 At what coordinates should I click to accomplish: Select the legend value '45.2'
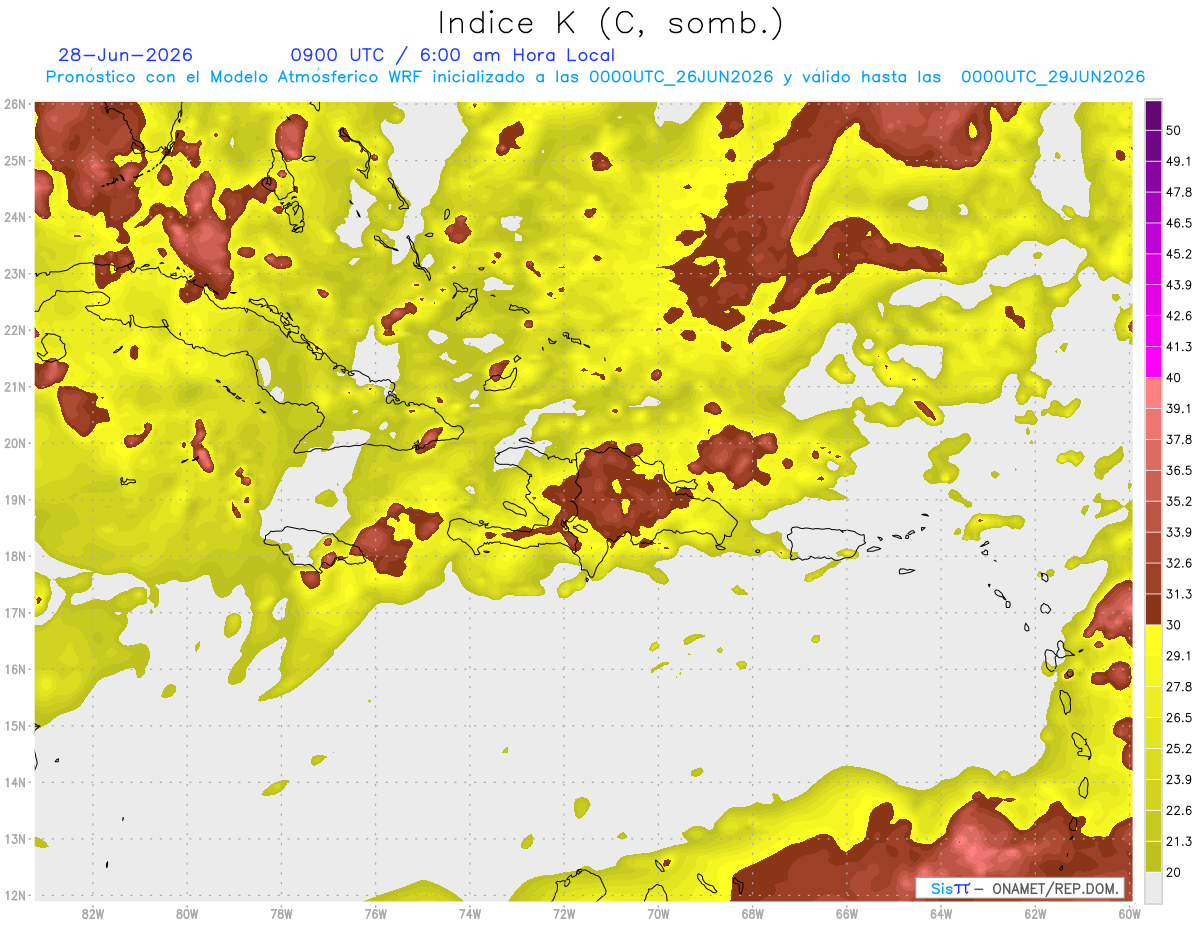(1179, 254)
